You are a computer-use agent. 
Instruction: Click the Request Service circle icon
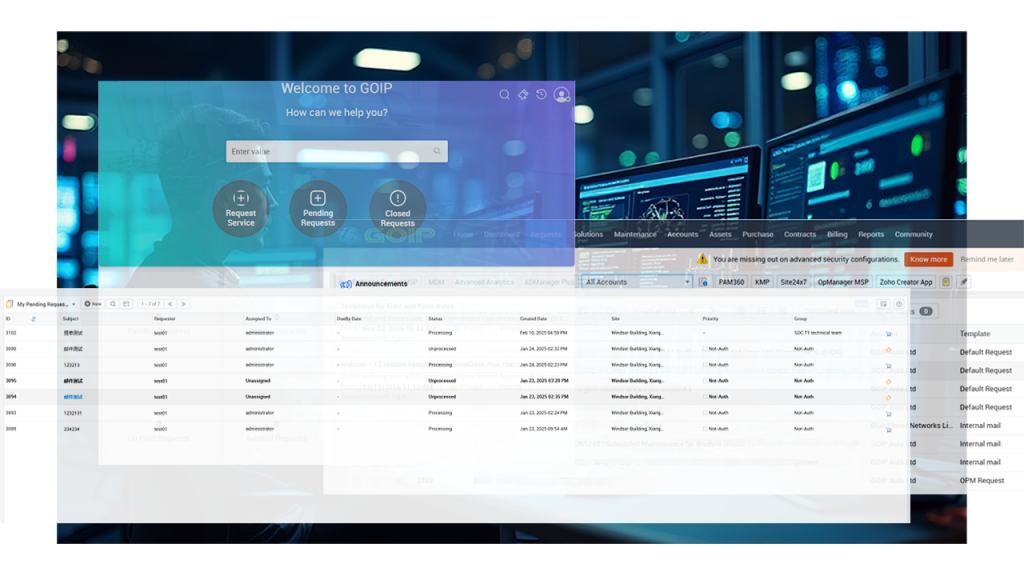[x=240, y=207]
